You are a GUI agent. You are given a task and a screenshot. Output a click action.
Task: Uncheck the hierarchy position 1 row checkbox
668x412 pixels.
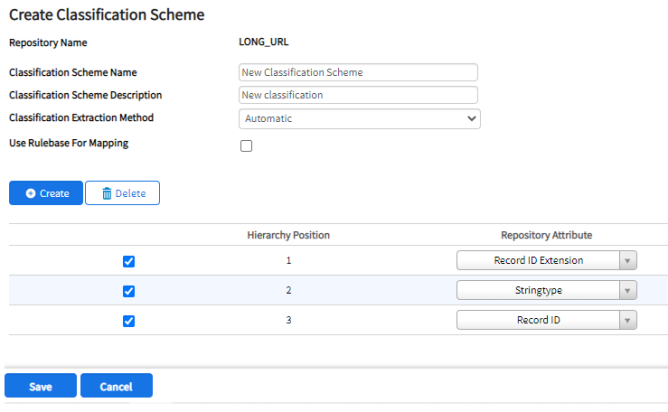click(x=129, y=261)
